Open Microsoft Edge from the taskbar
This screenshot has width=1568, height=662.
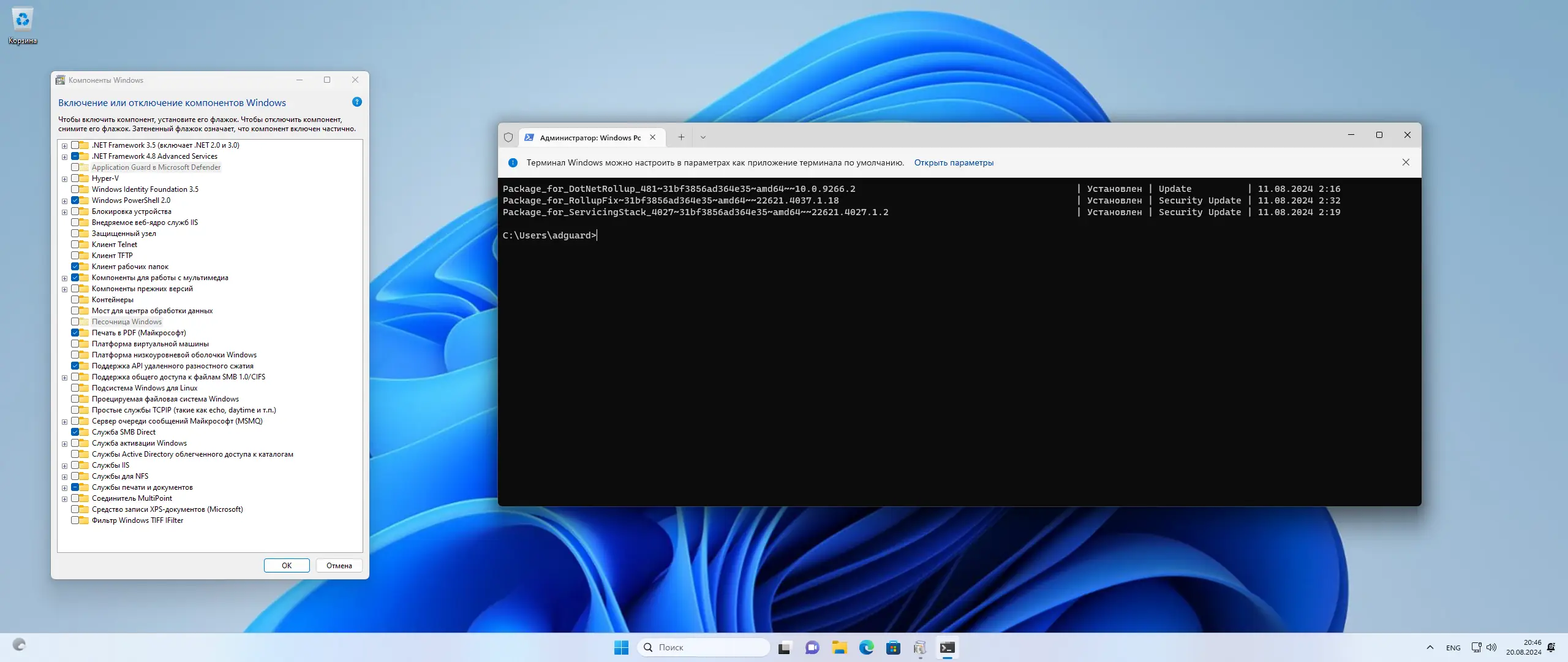[x=866, y=647]
